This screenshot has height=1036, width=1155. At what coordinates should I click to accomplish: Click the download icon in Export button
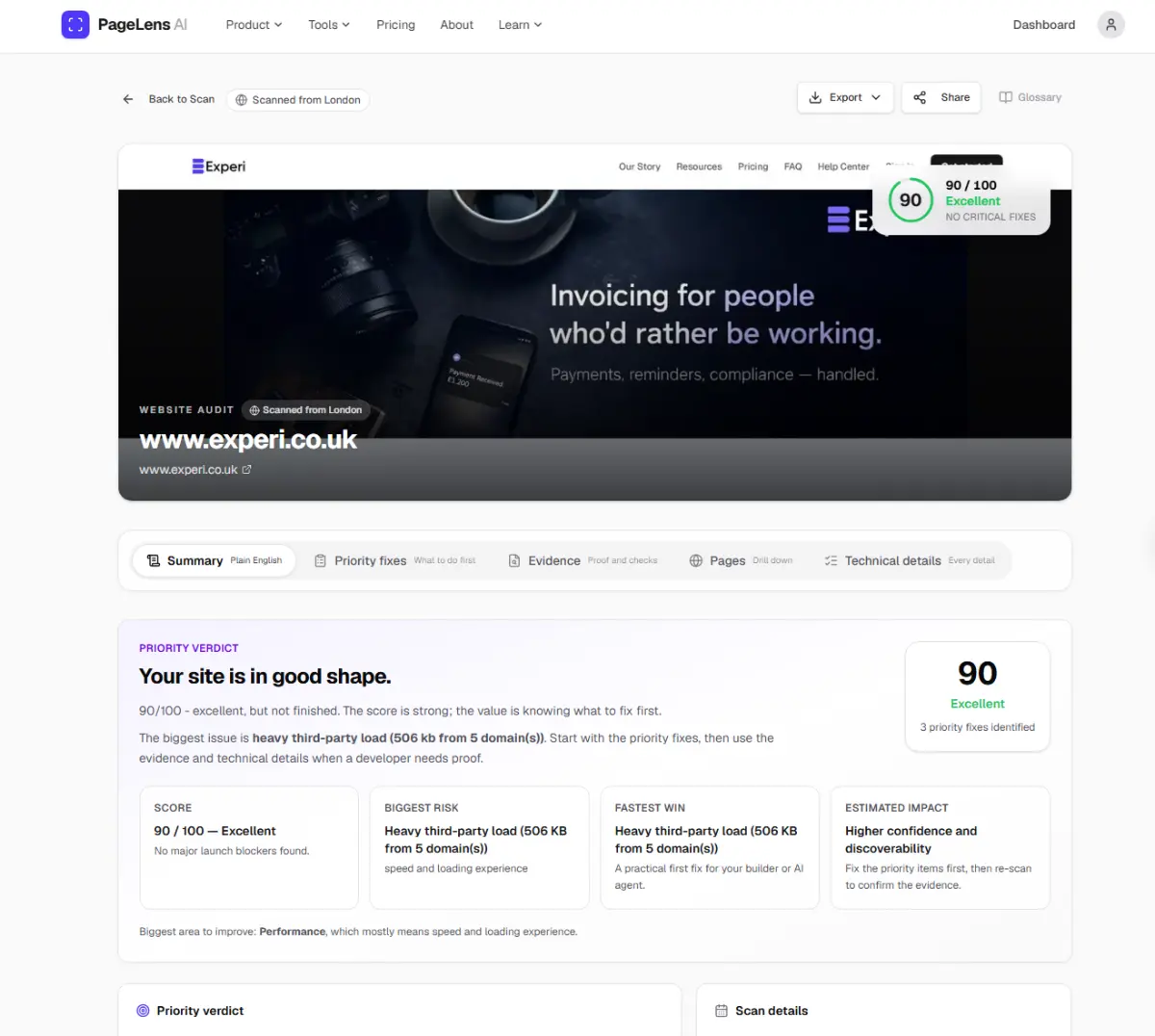[815, 97]
